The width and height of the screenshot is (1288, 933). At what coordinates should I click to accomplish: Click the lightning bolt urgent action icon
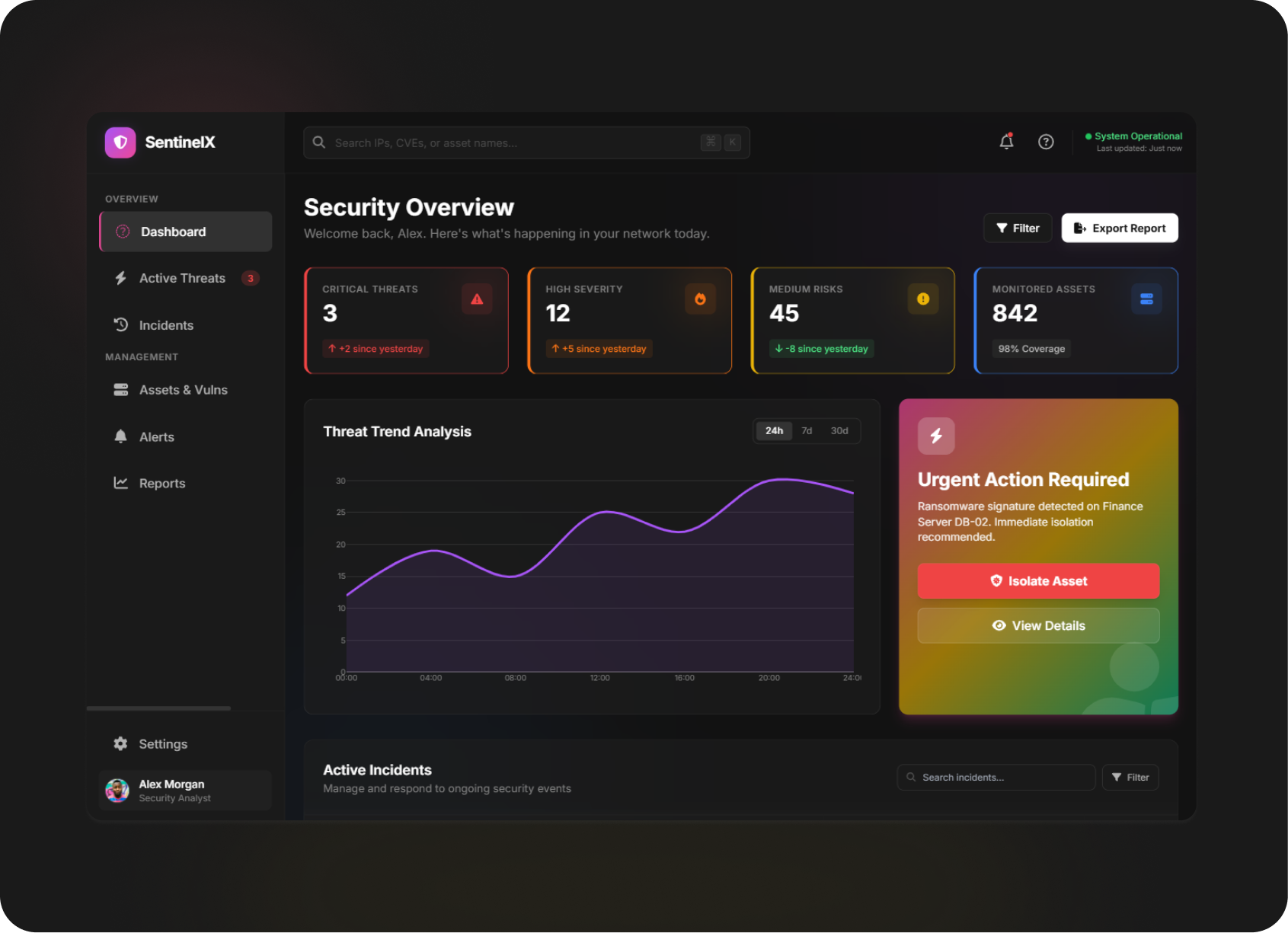936,436
